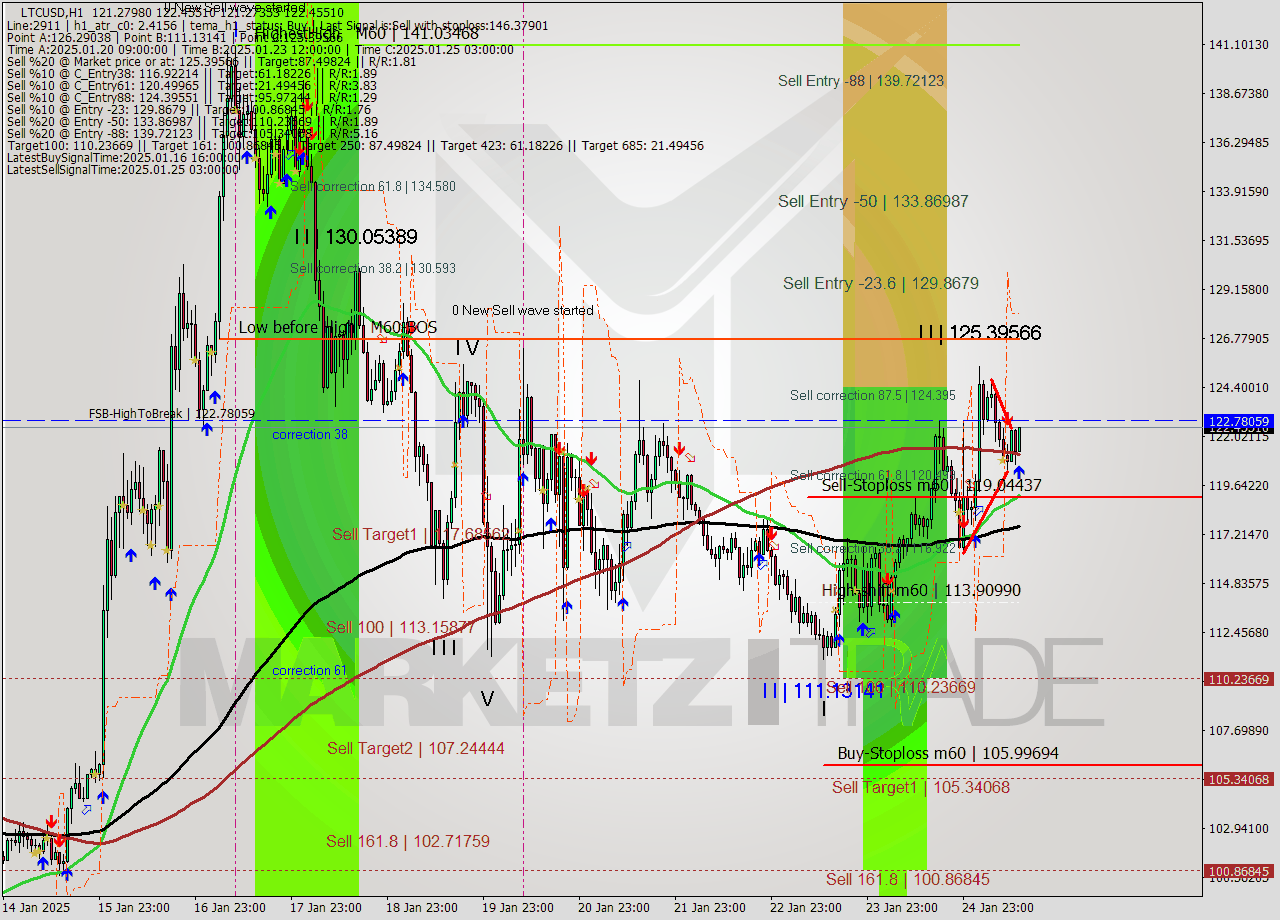Click the 'Sell Entry -88 | 139.72123' label
This screenshot has height=920, width=1280.
click(x=861, y=81)
